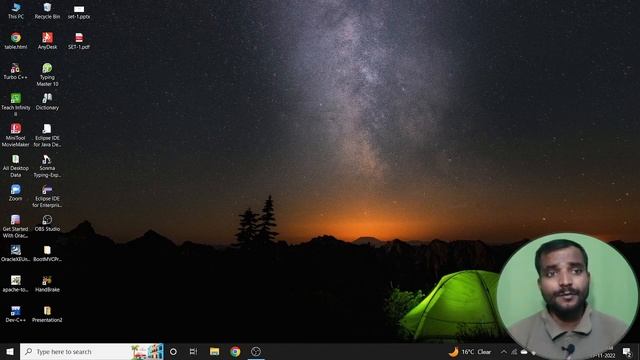Image resolution: width=640 pixels, height=360 pixels.
Task: Select the Recycle Bin icon
Action: (47, 11)
